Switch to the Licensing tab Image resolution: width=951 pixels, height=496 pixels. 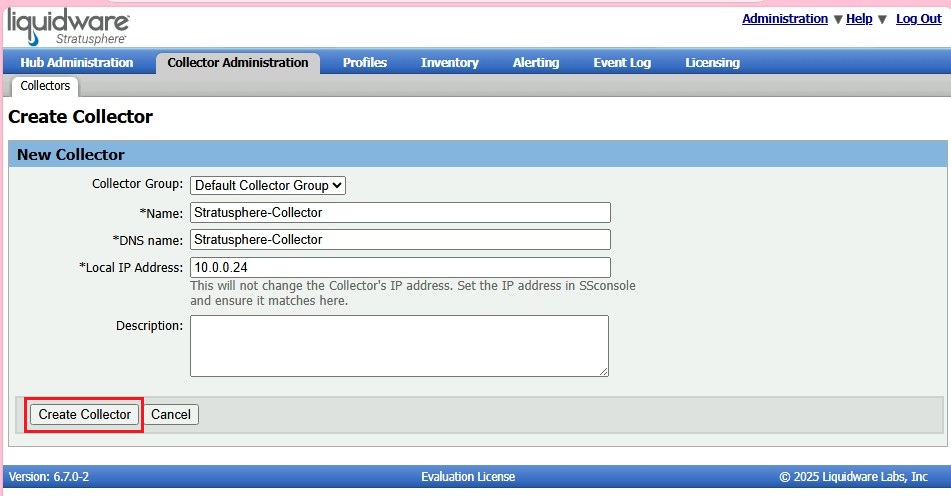(712, 62)
